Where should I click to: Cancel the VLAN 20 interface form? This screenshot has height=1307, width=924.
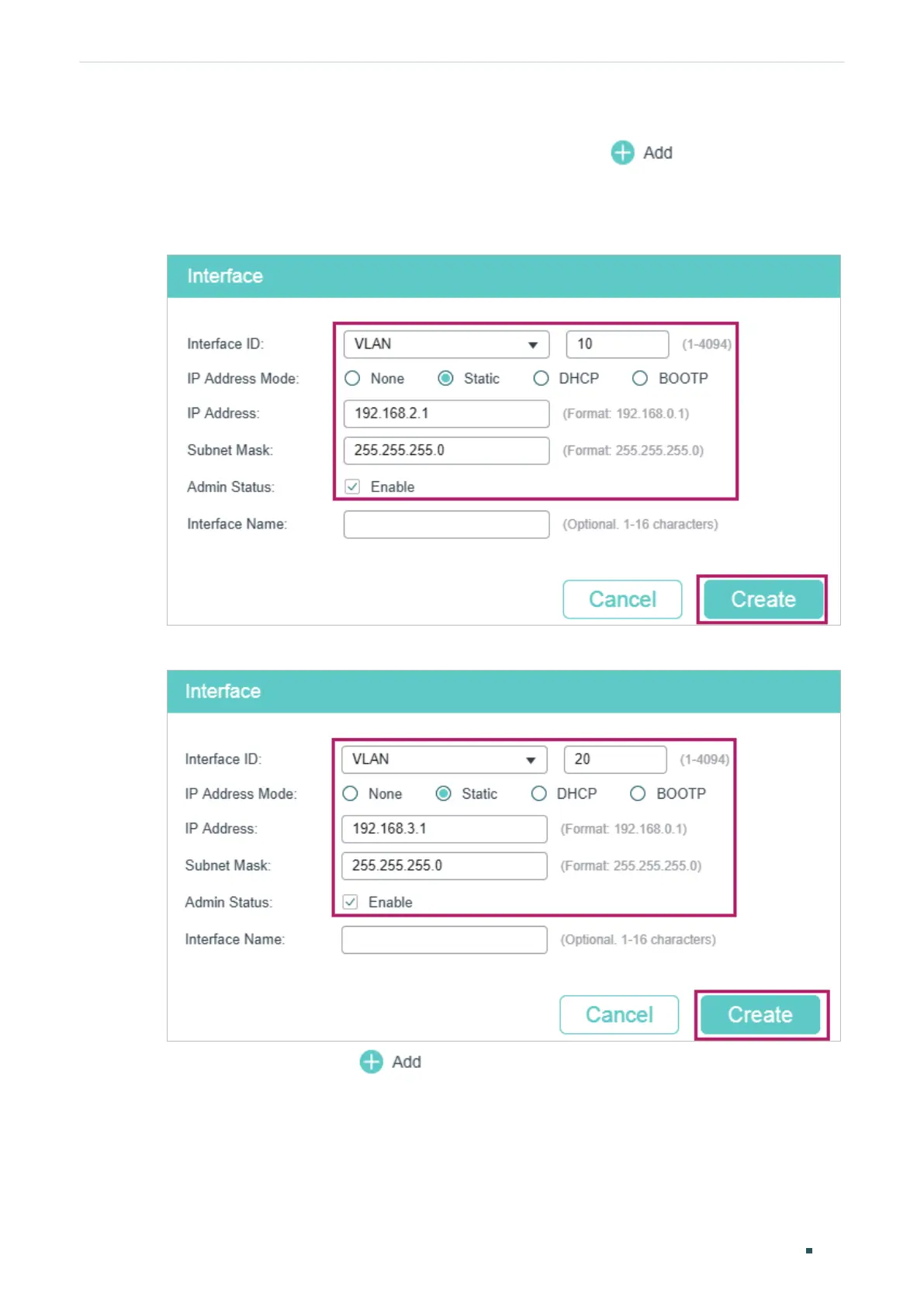(619, 1014)
